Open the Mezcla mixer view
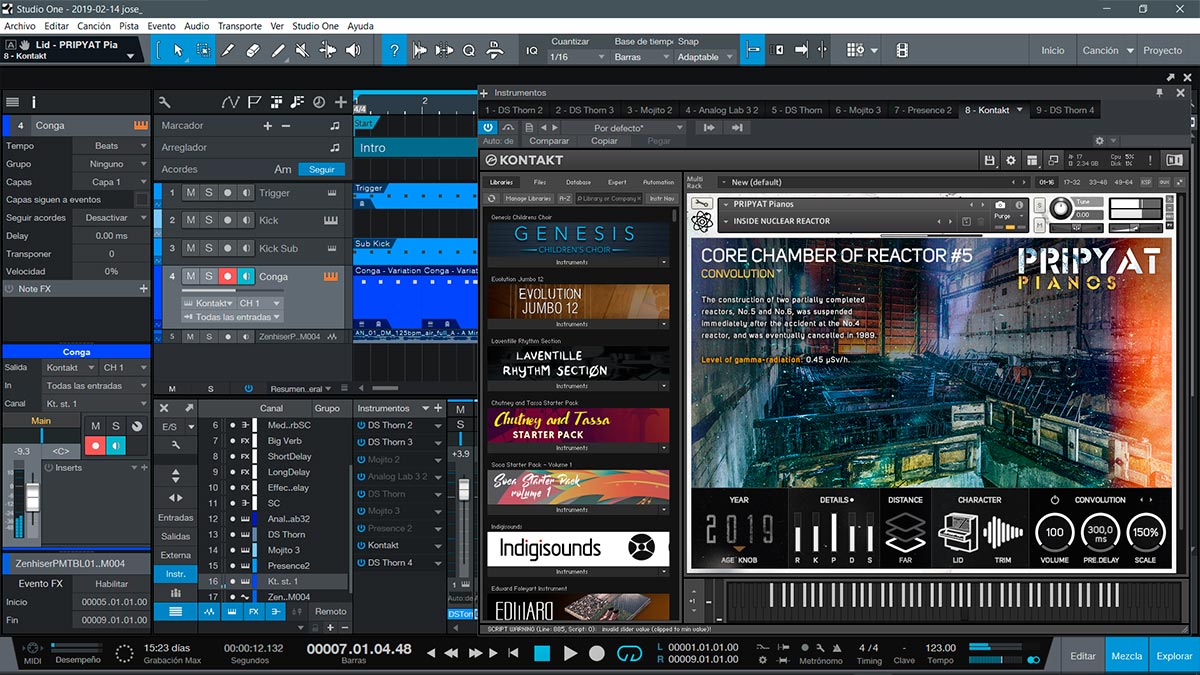 tap(1127, 656)
